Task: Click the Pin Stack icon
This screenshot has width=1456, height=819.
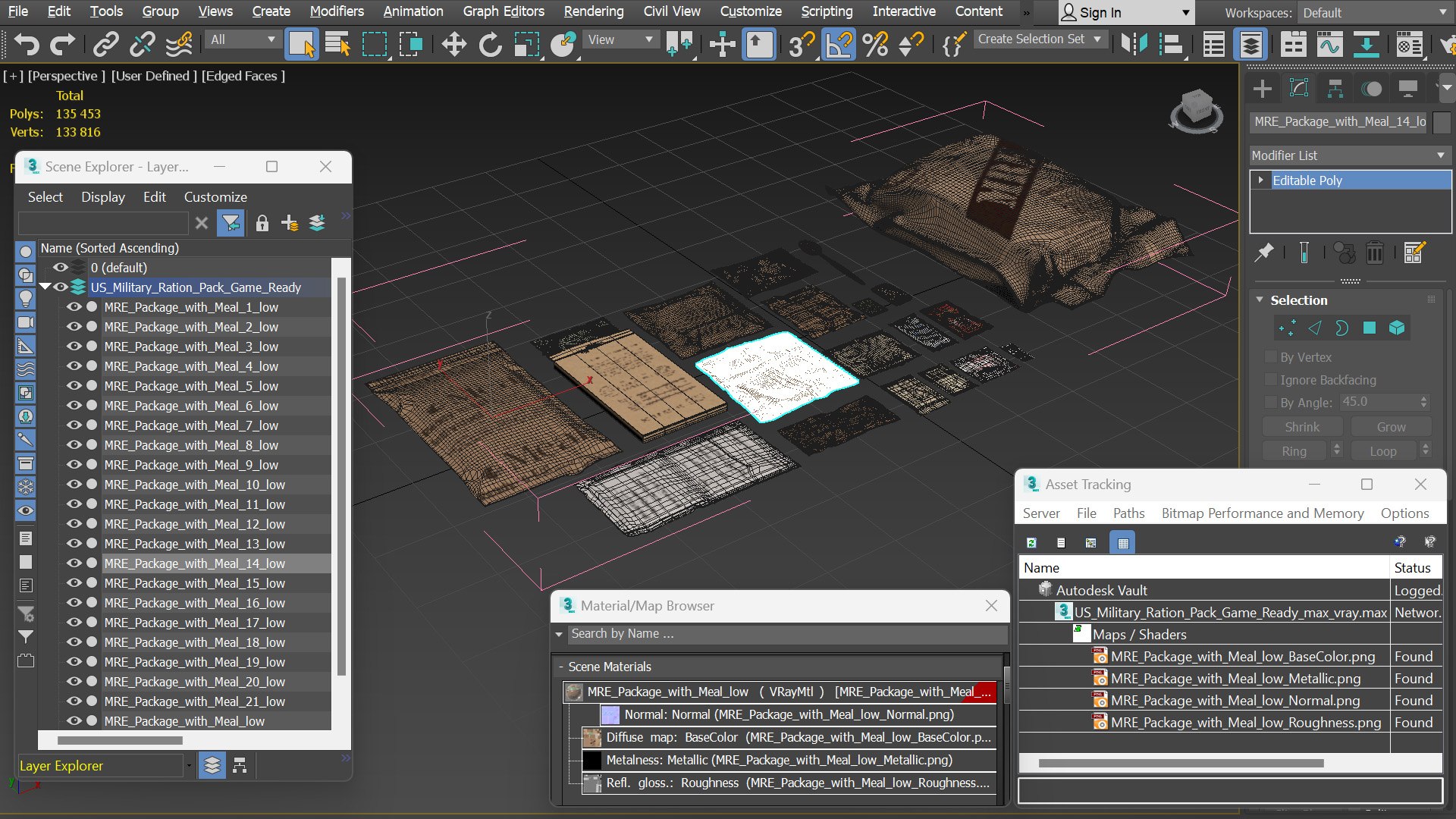Action: [1264, 253]
